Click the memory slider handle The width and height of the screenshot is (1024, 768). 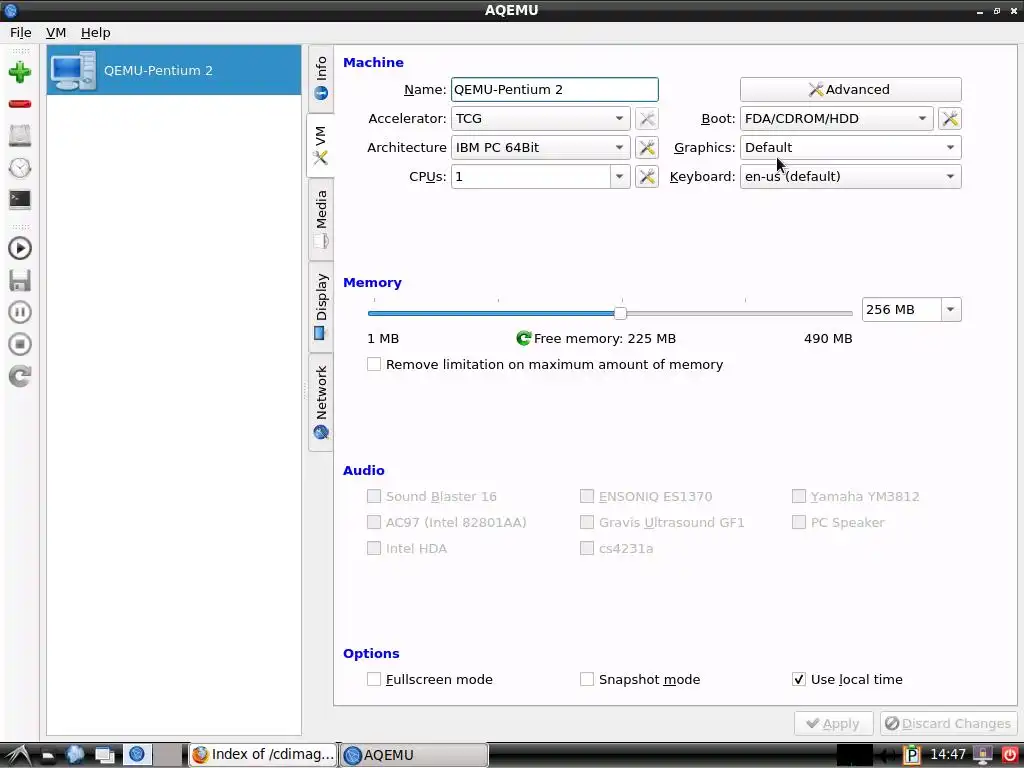click(x=620, y=313)
